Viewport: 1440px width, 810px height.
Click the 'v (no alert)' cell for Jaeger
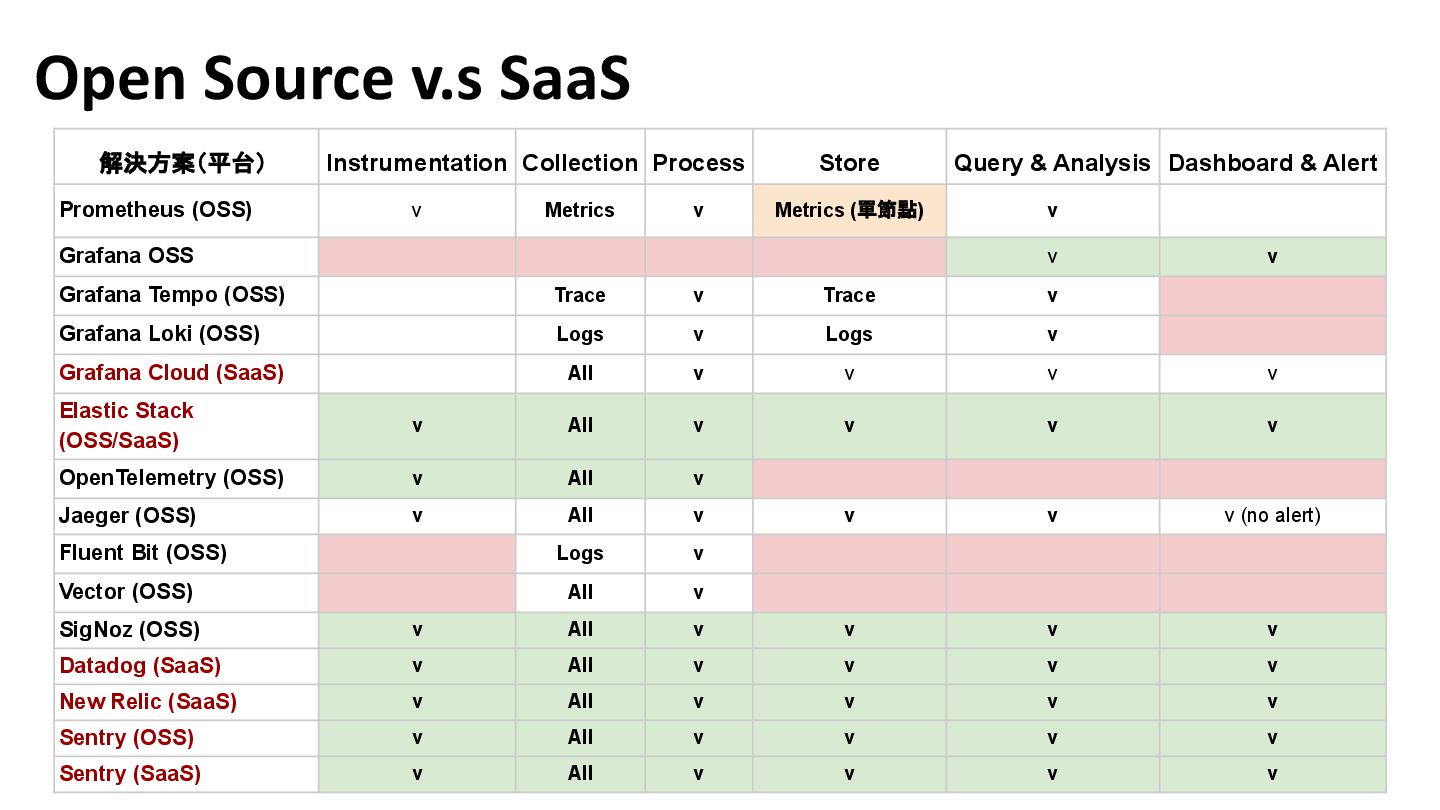1273,516
